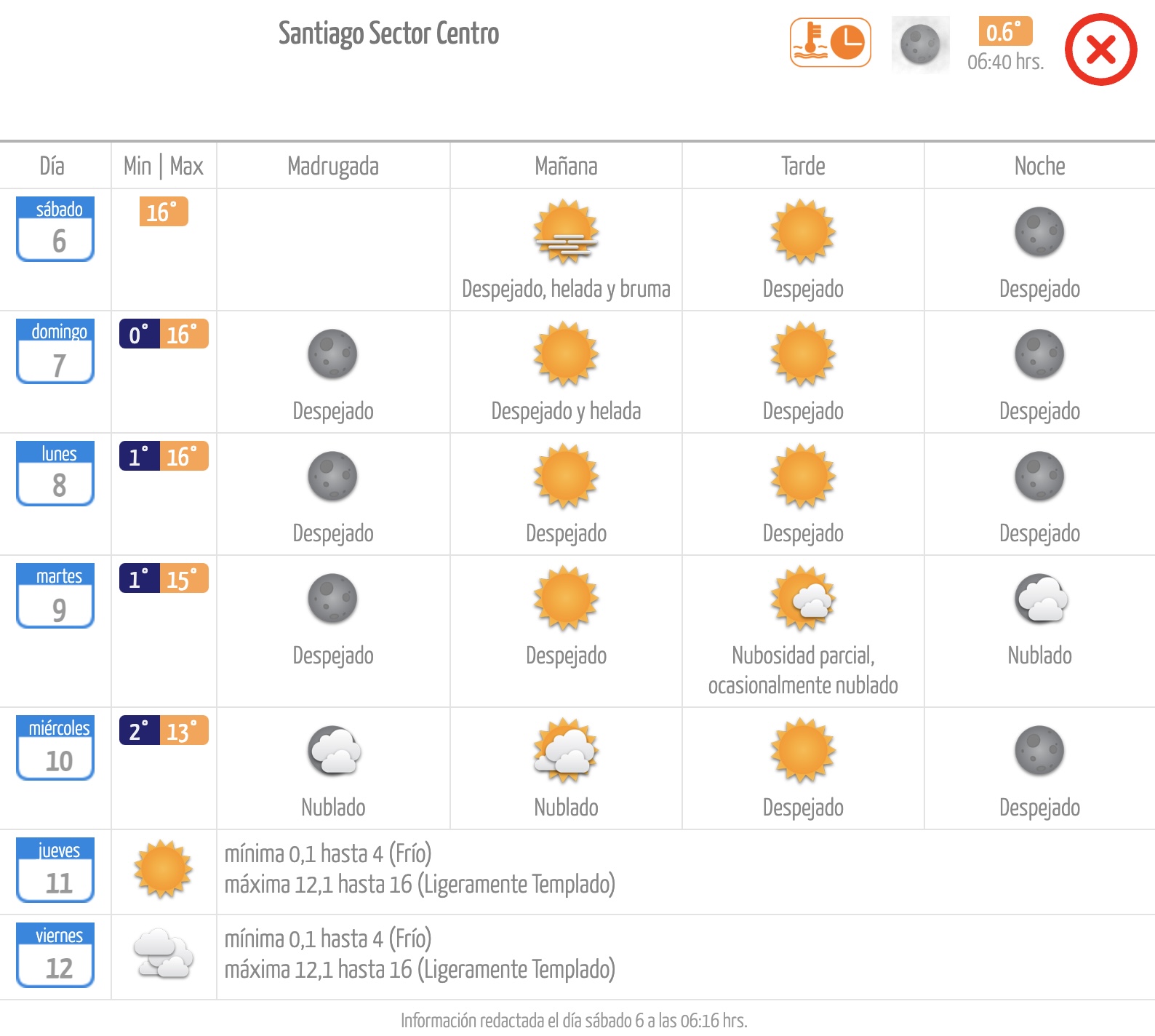
Task: Click the Madrugada column header
Action: point(333,167)
